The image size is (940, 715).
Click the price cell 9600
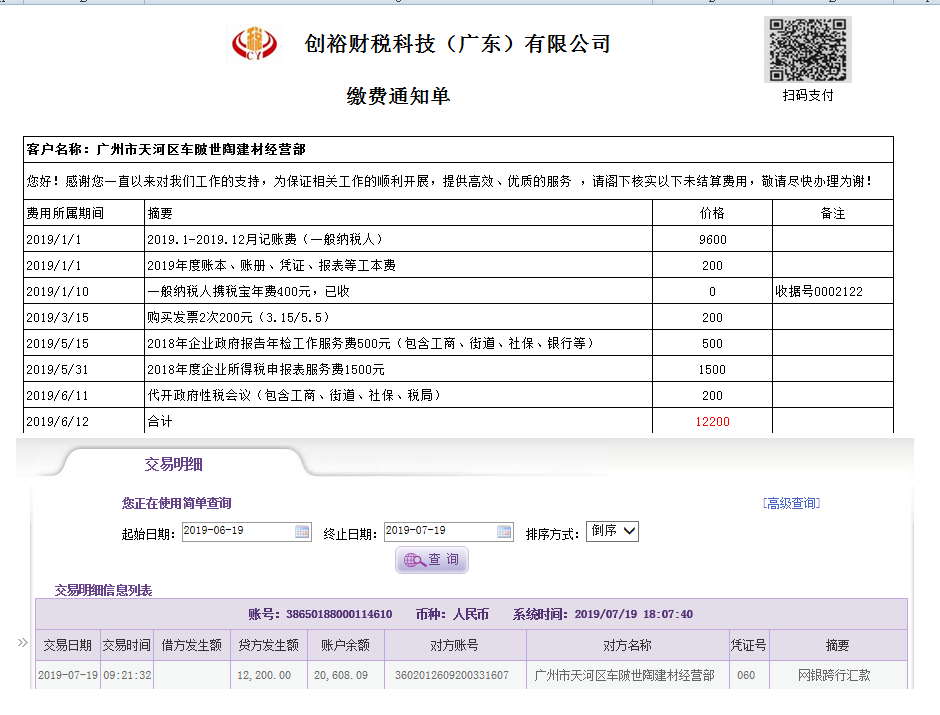tap(712, 240)
